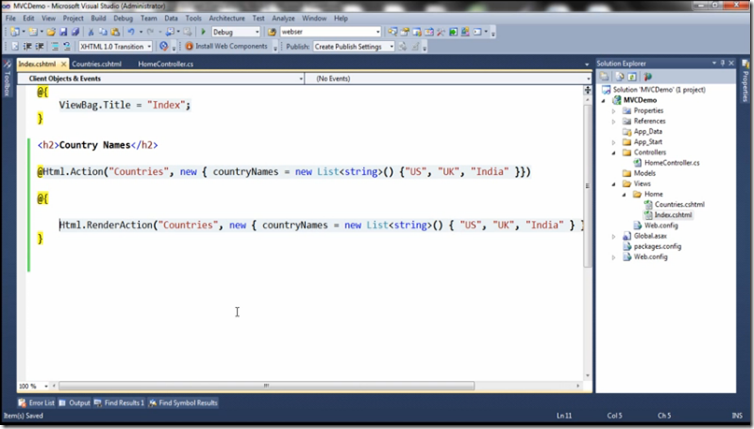The width and height of the screenshot is (754, 429).
Task: Click Show All Files icon in Solution Explorer
Action: coord(619,76)
